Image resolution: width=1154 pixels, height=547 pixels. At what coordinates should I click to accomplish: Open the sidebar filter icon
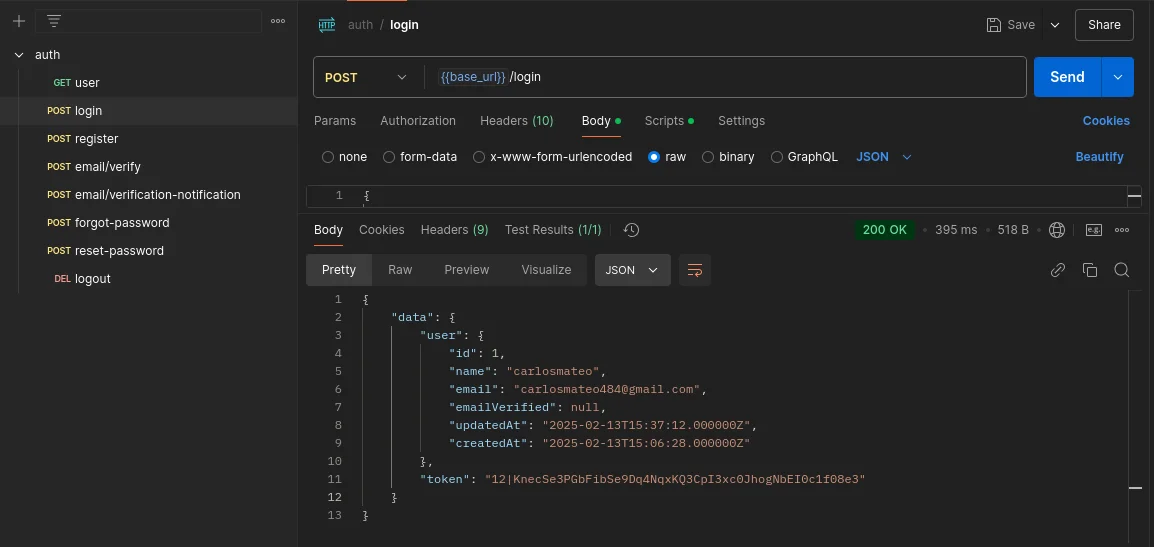tap(54, 21)
